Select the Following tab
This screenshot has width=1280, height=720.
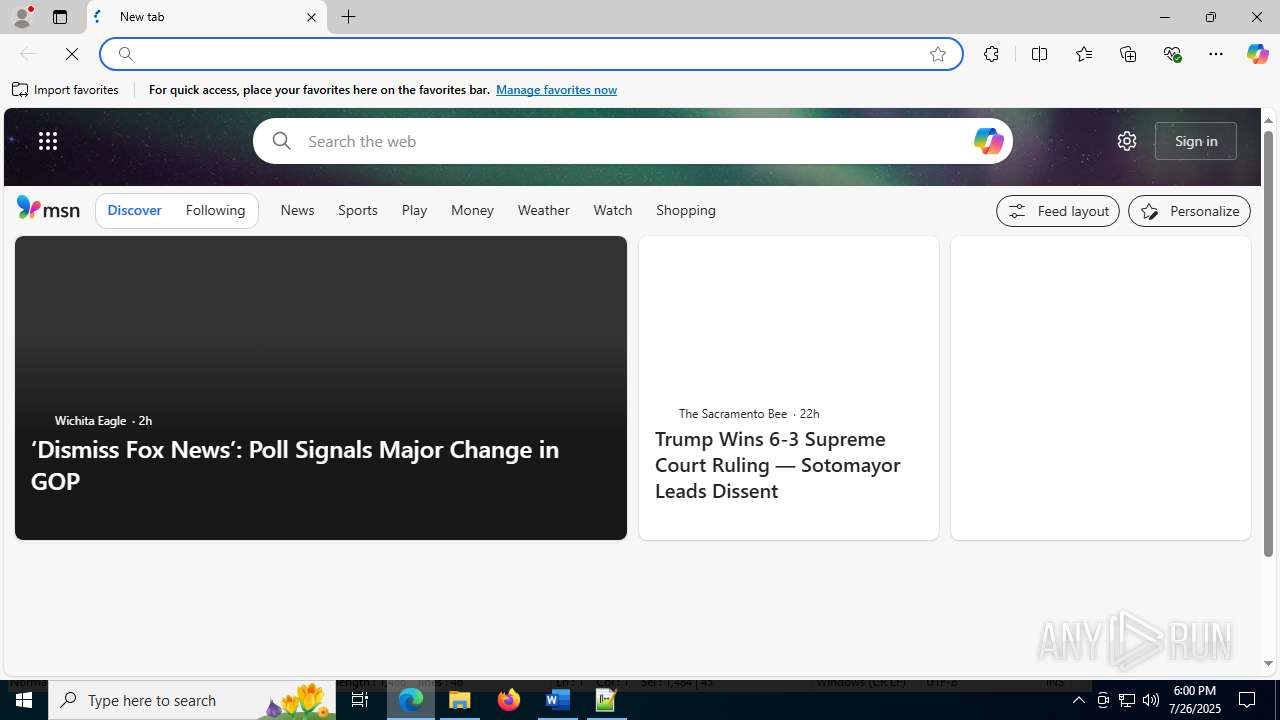click(215, 211)
